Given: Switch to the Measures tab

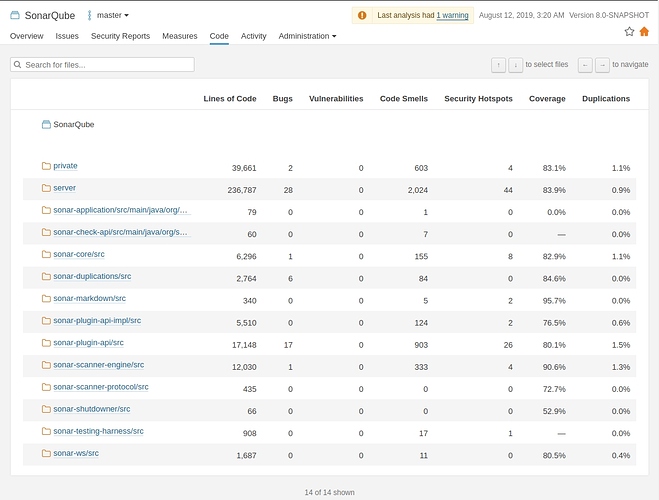Looking at the screenshot, I should point(179,36).
